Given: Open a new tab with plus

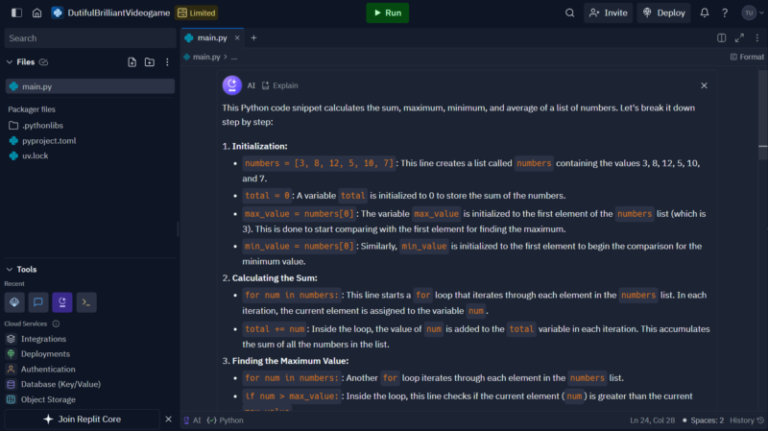Looking at the screenshot, I should click(x=253, y=38).
